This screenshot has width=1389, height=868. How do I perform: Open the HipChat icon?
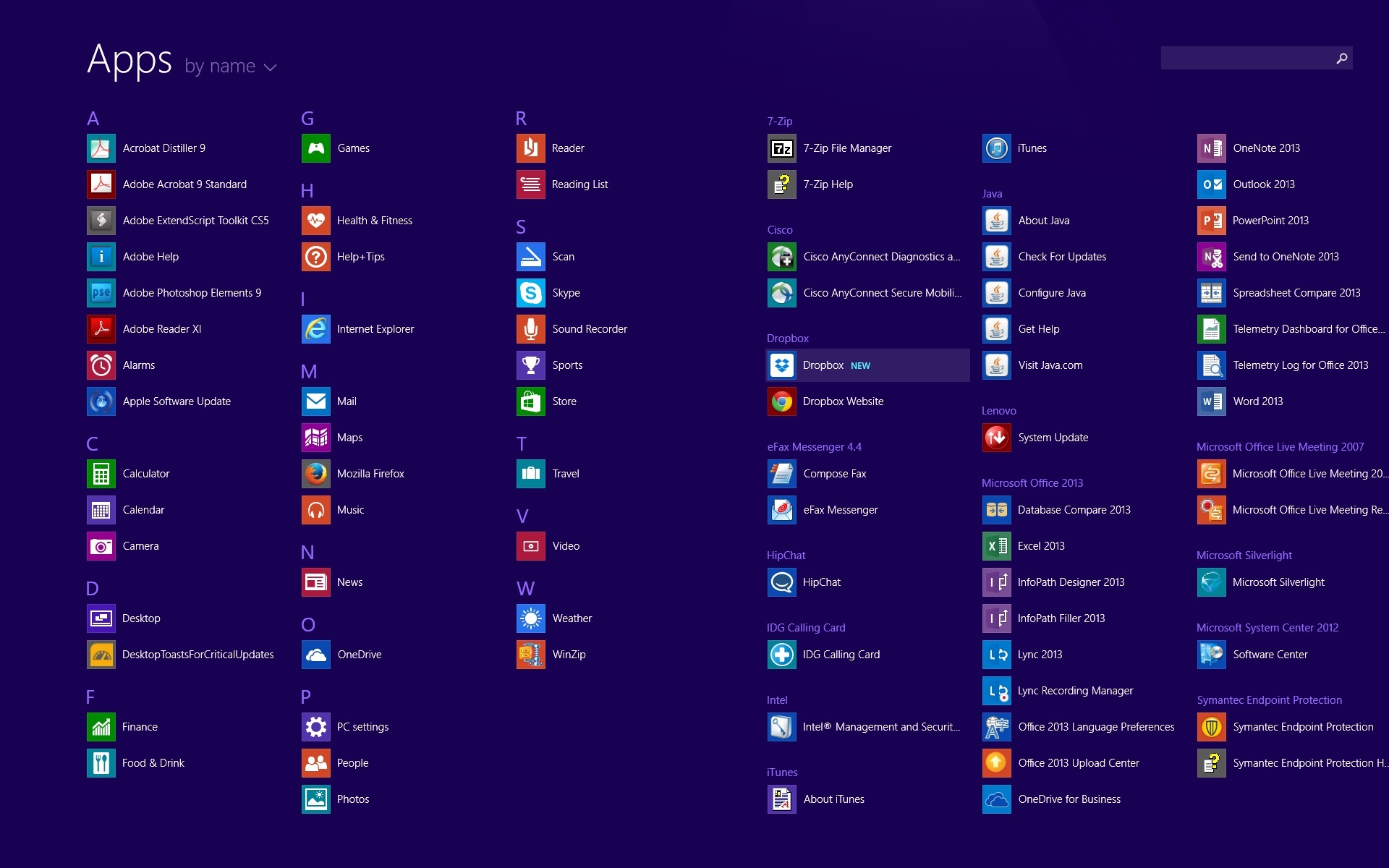point(782,582)
